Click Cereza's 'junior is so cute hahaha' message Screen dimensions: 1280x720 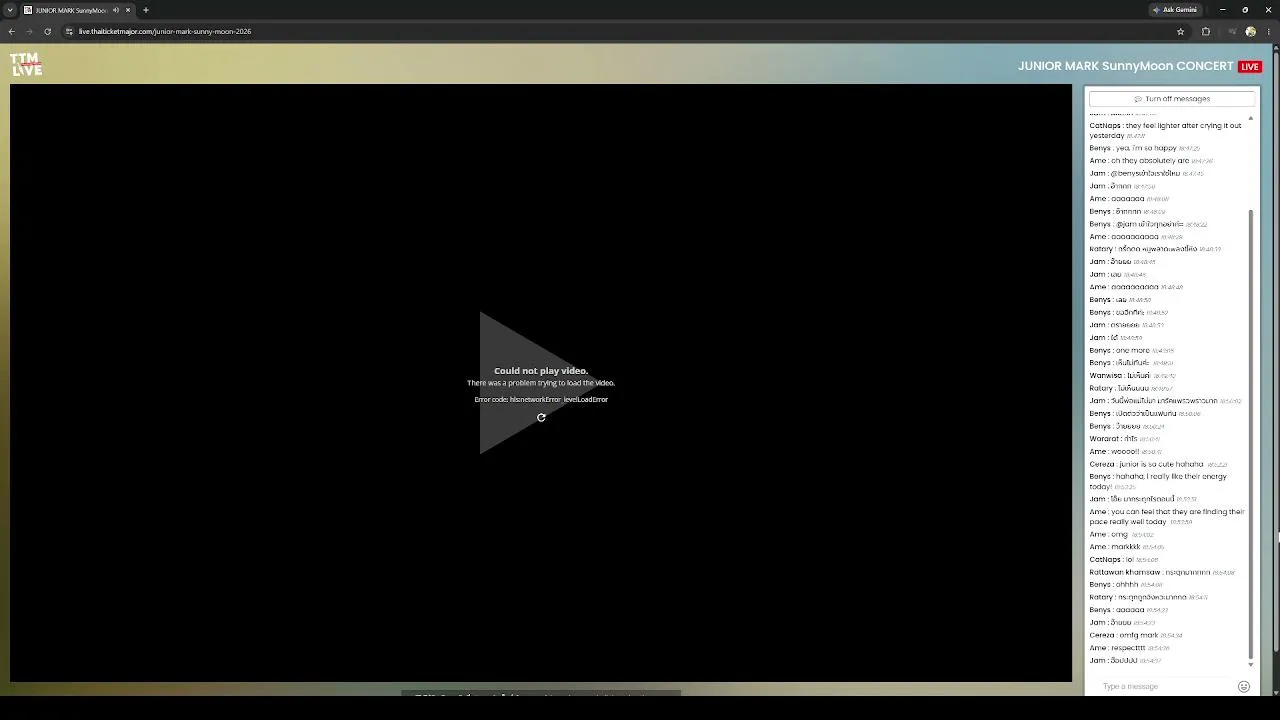pyautogui.click(x=1158, y=464)
